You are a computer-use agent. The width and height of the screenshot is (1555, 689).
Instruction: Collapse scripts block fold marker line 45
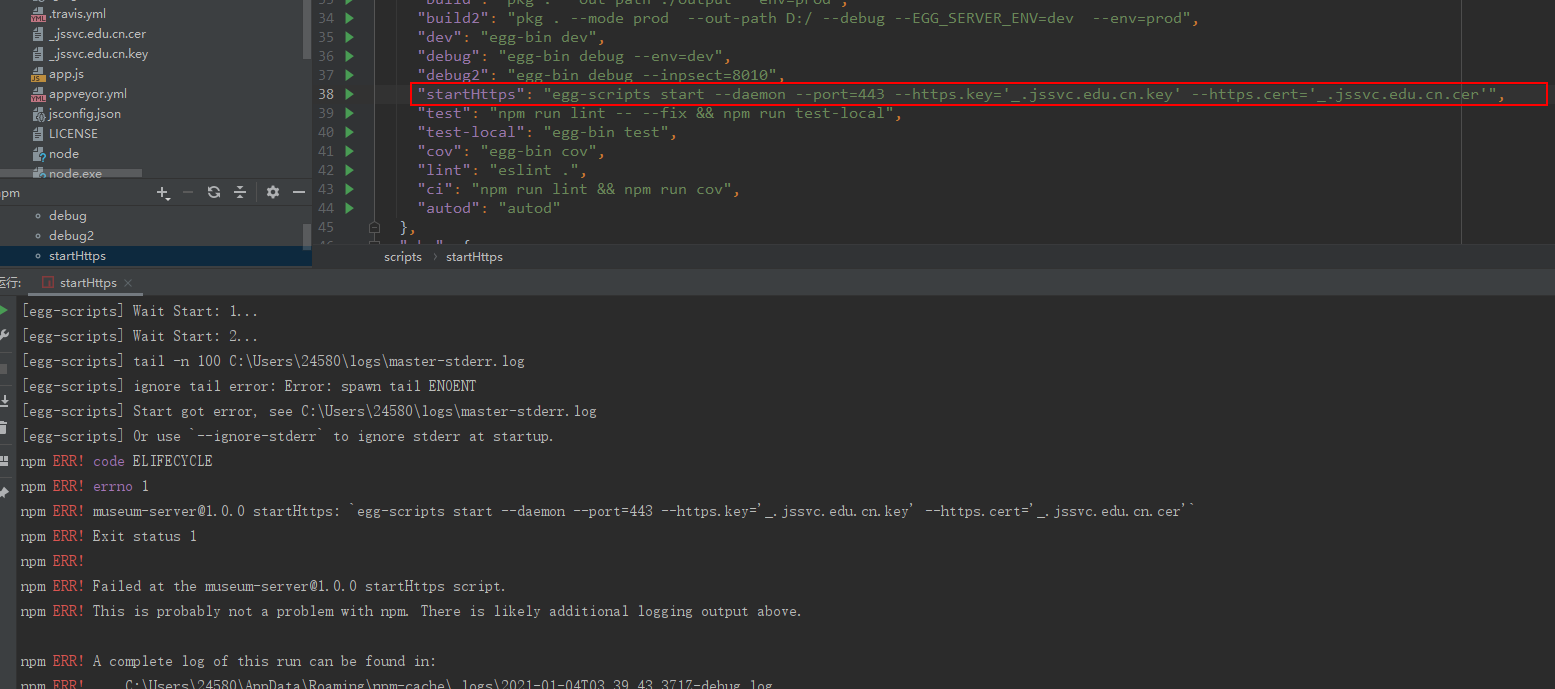(x=375, y=227)
